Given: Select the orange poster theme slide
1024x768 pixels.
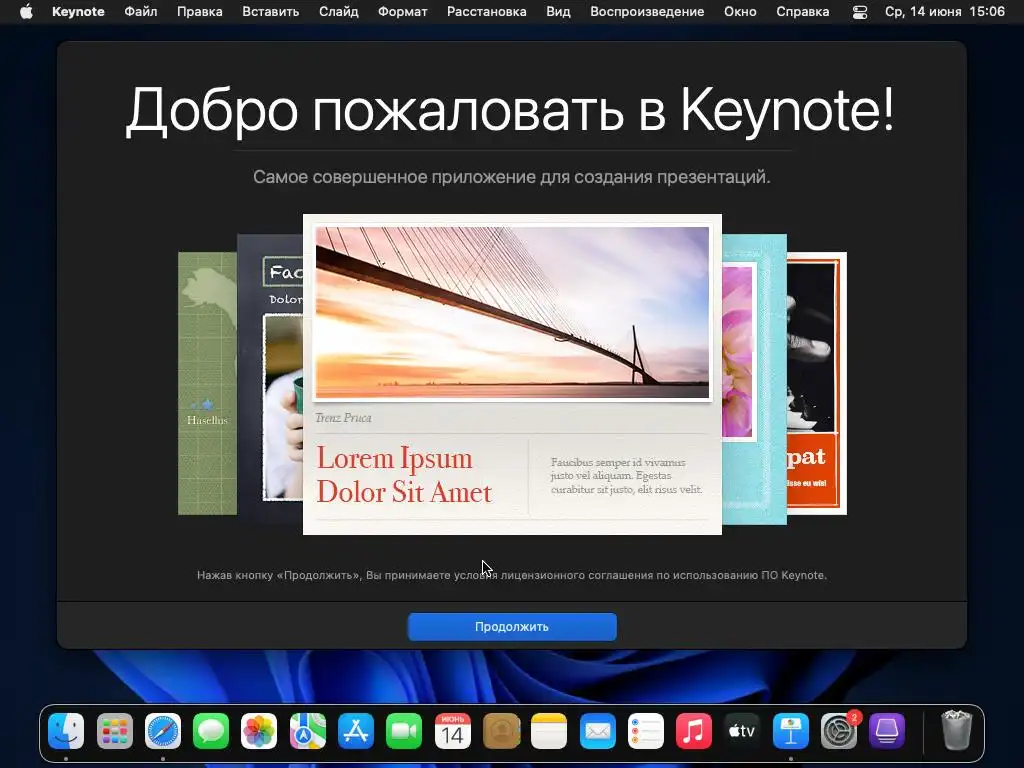Looking at the screenshot, I should pos(817,383).
